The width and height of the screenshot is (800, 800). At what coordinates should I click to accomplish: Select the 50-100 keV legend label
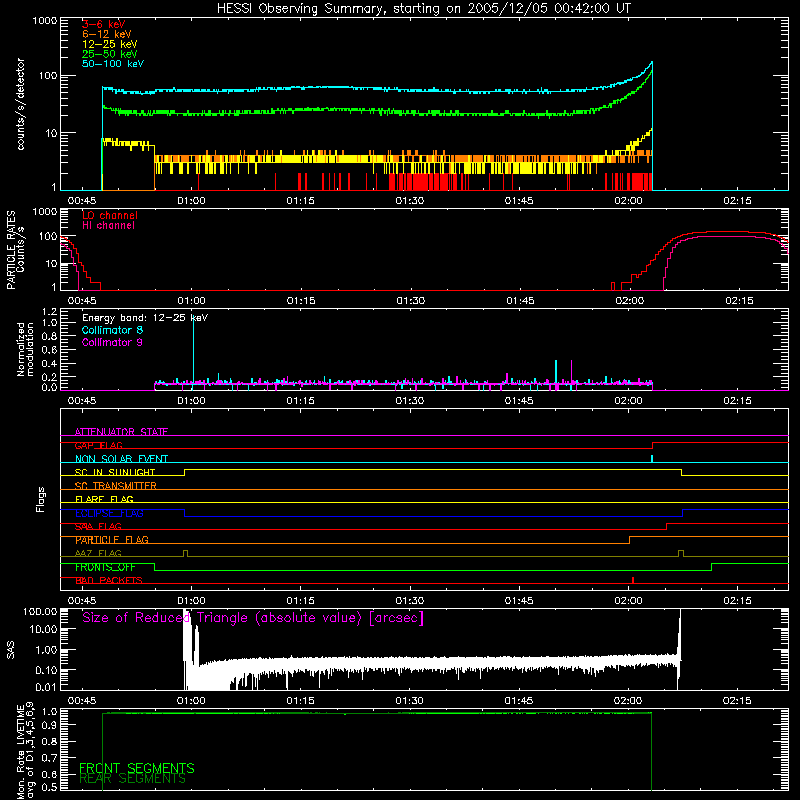pos(113,64)
